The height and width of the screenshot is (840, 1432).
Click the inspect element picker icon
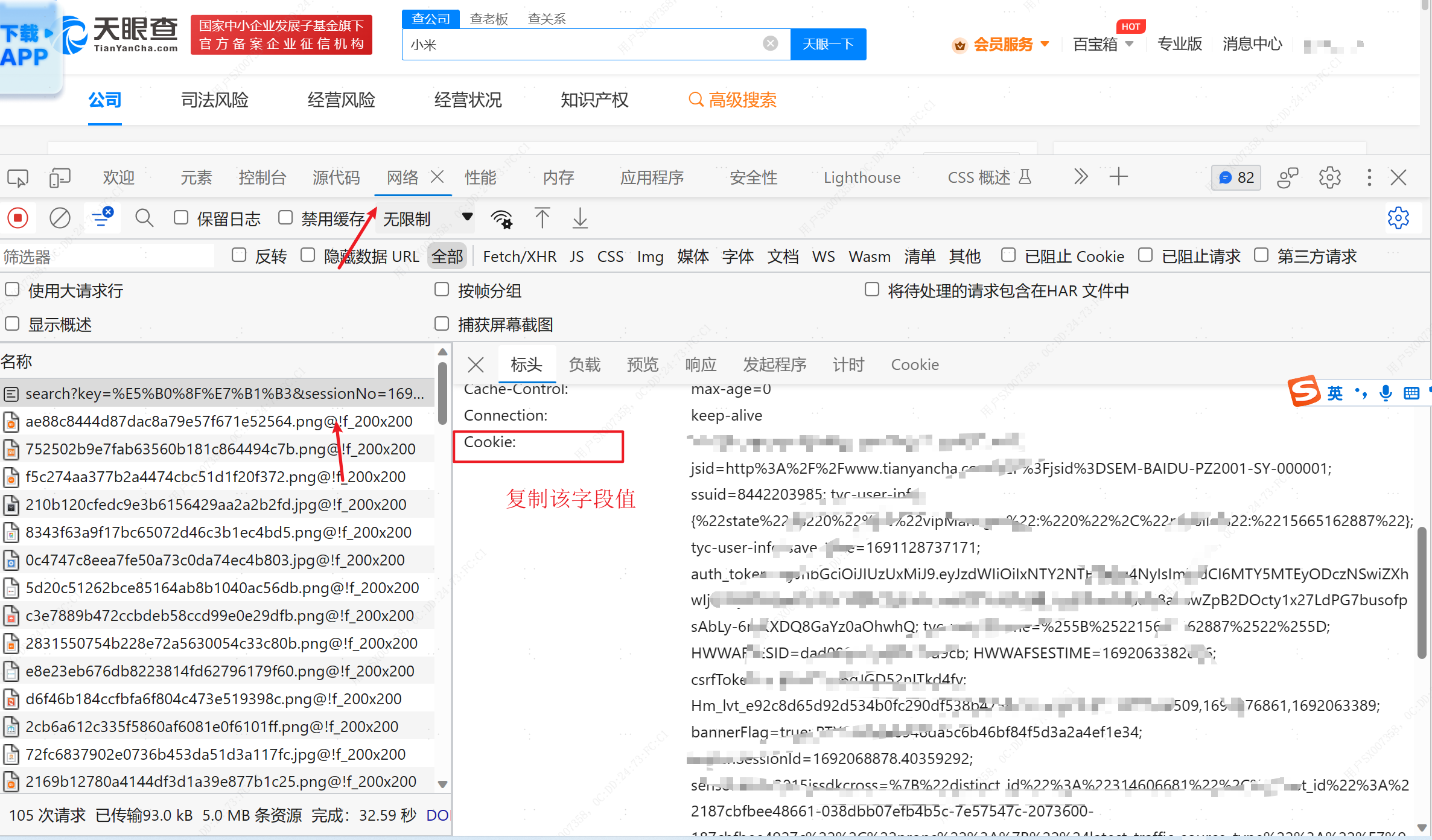(18, 178)
